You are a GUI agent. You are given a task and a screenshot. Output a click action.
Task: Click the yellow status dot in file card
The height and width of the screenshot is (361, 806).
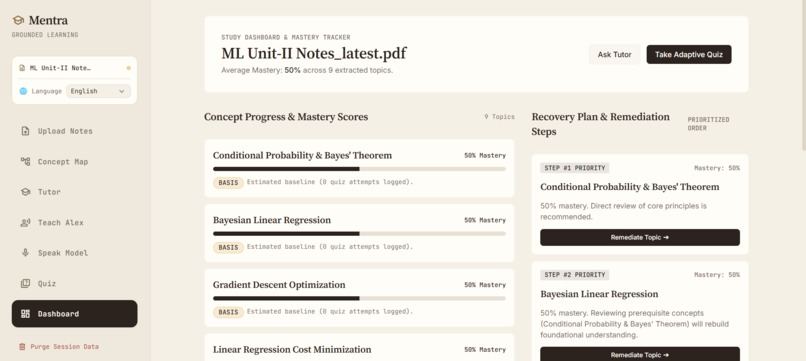coord(129,68)
